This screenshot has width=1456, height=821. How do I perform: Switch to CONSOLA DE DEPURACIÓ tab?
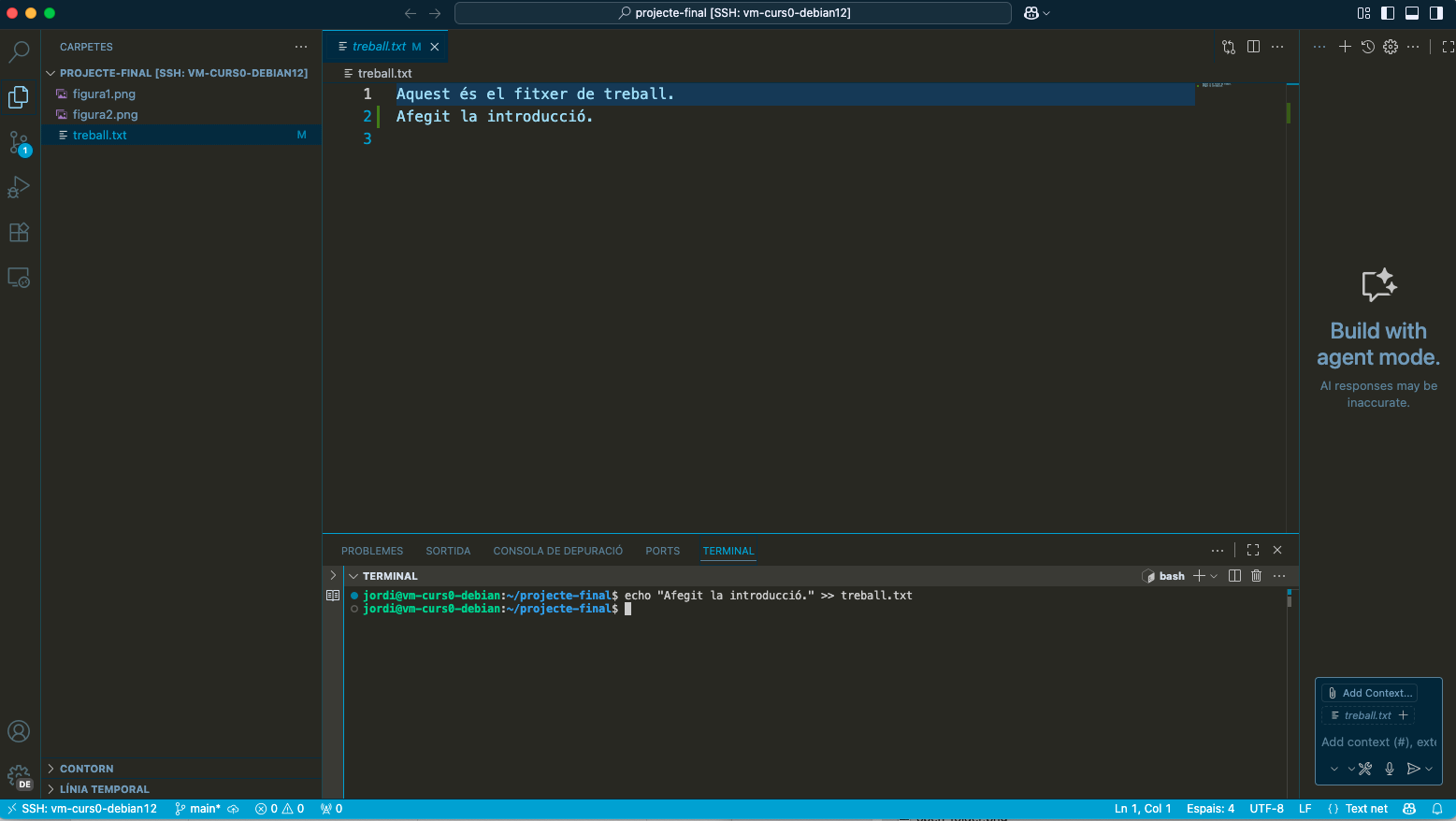(x=558, y=551)
